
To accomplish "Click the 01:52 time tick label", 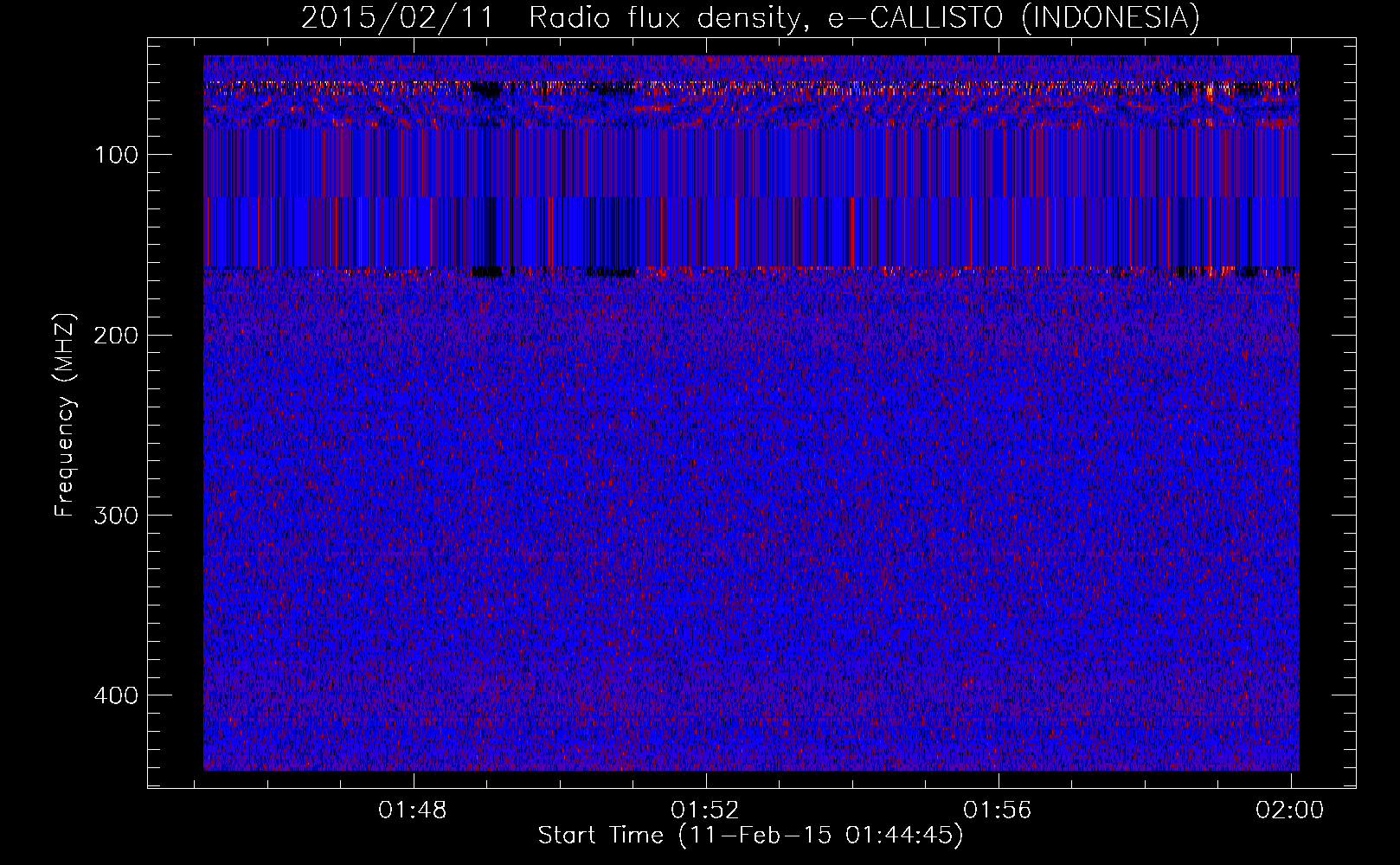I will pyautogui.click(x=705, y=811).
